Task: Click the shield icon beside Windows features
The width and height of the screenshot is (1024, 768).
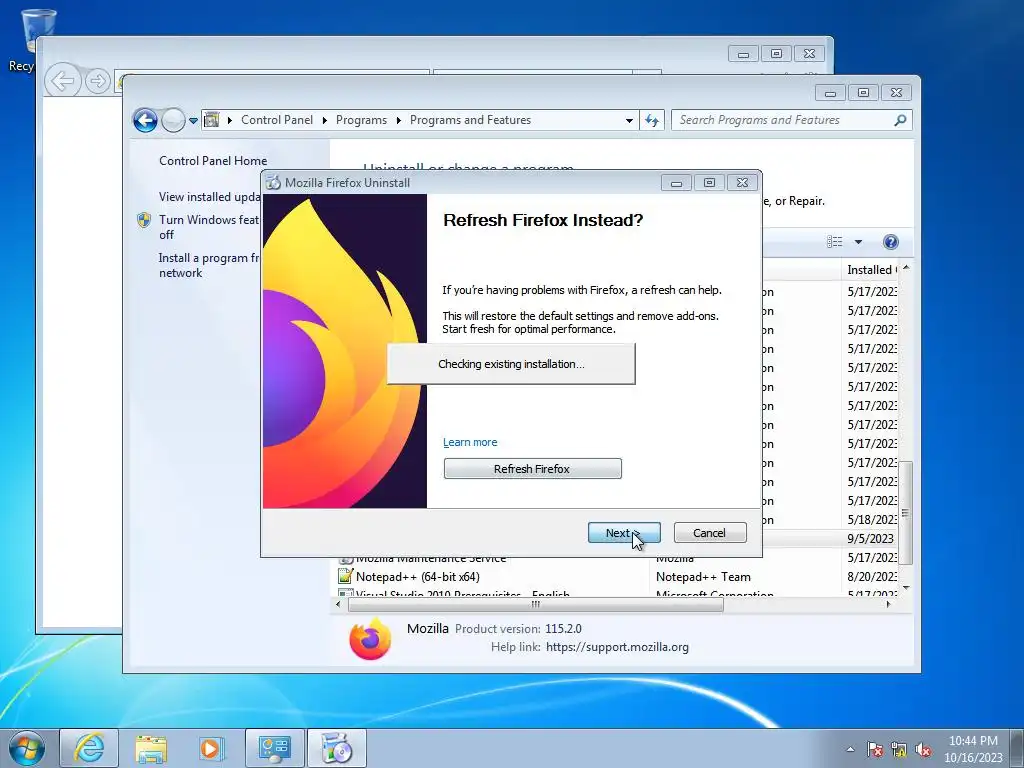Action: point(144,220)
